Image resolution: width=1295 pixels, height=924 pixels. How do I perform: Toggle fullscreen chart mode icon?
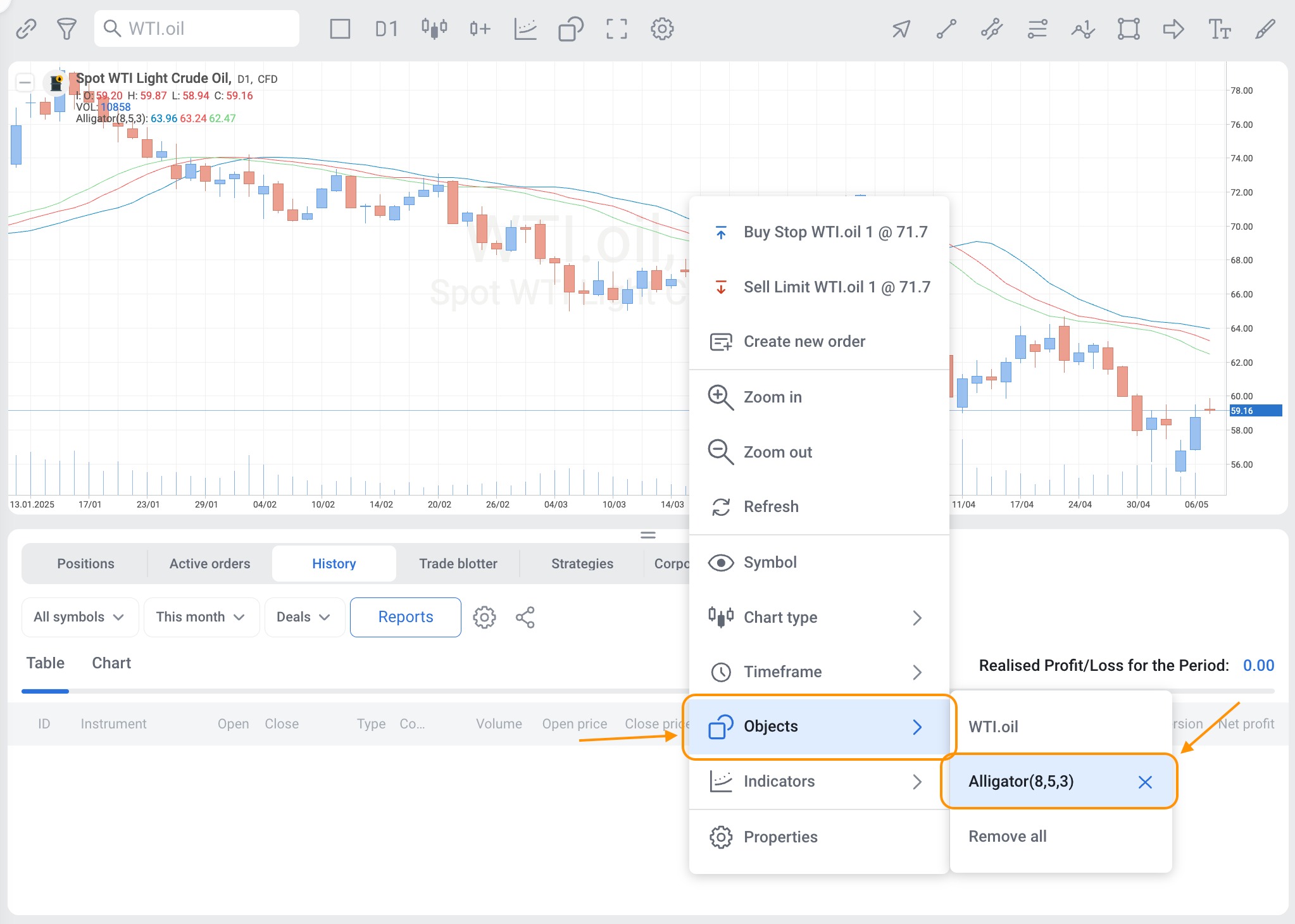click(616, 28)
